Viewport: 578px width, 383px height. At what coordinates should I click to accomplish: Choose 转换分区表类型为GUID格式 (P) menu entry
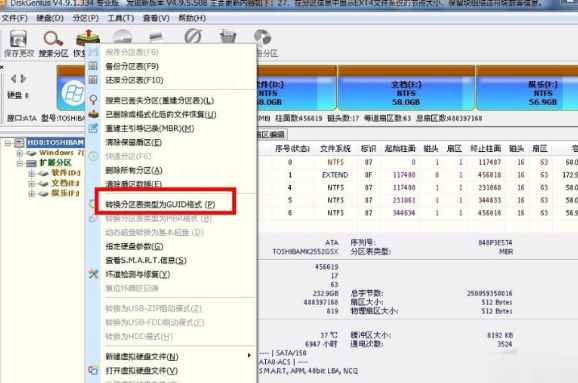point(160,204)
